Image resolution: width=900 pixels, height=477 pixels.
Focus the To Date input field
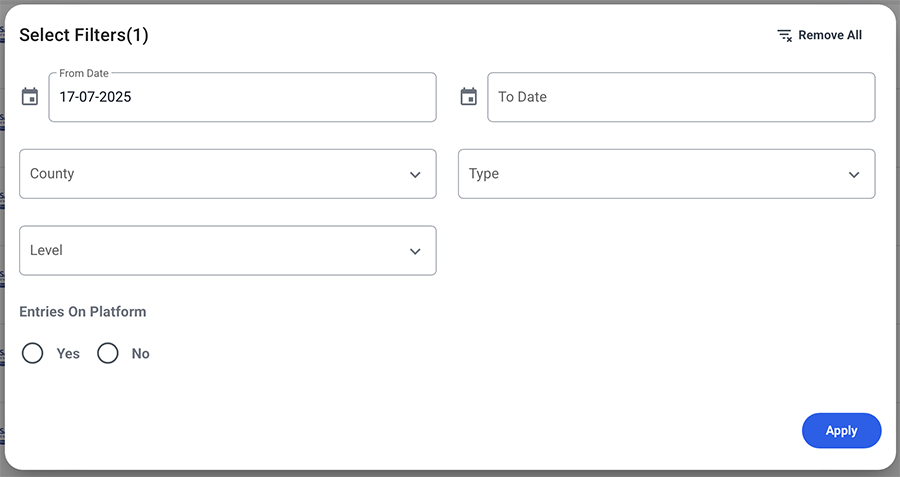(681, 97)
